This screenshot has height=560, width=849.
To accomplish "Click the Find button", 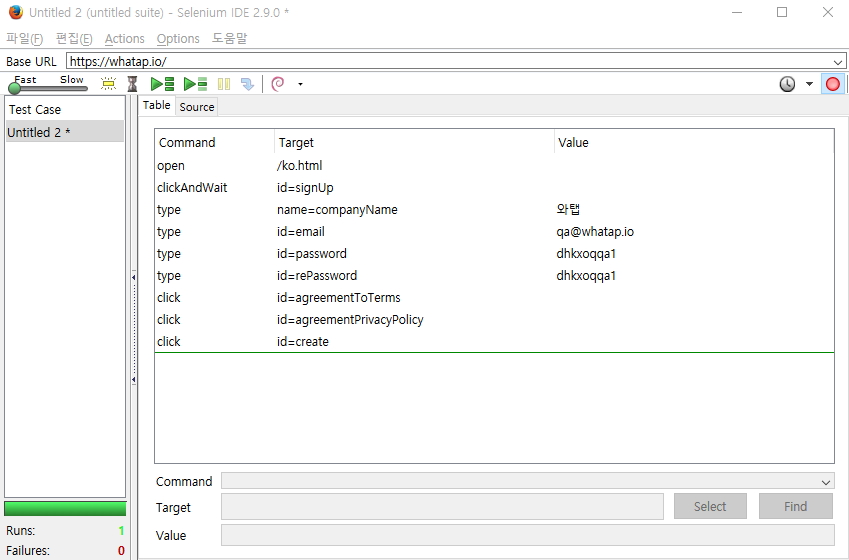I will point(795,506).
